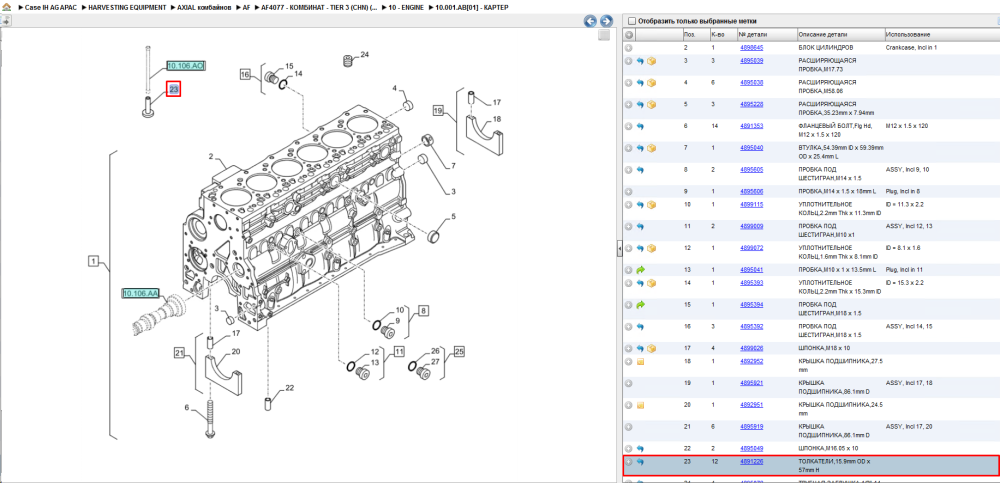Select 'ASSY, Incl 14, 15' usage text

point(909,327)
